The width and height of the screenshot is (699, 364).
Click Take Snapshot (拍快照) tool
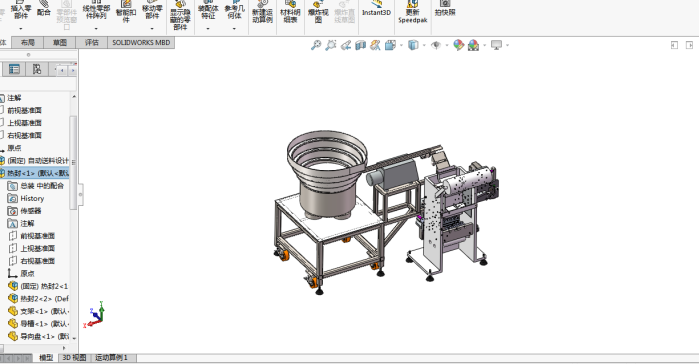[445, 9]
